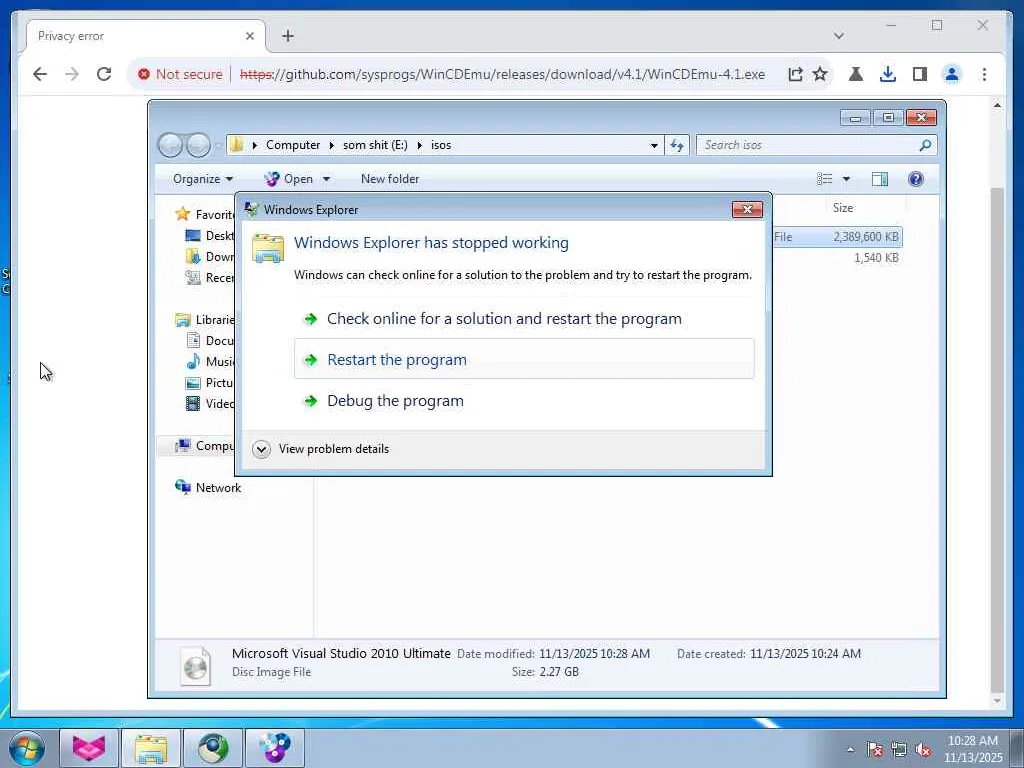Click the Search isos field
Image resolution: width=1024 pixels, height=768 pixels.
point(816,145)
